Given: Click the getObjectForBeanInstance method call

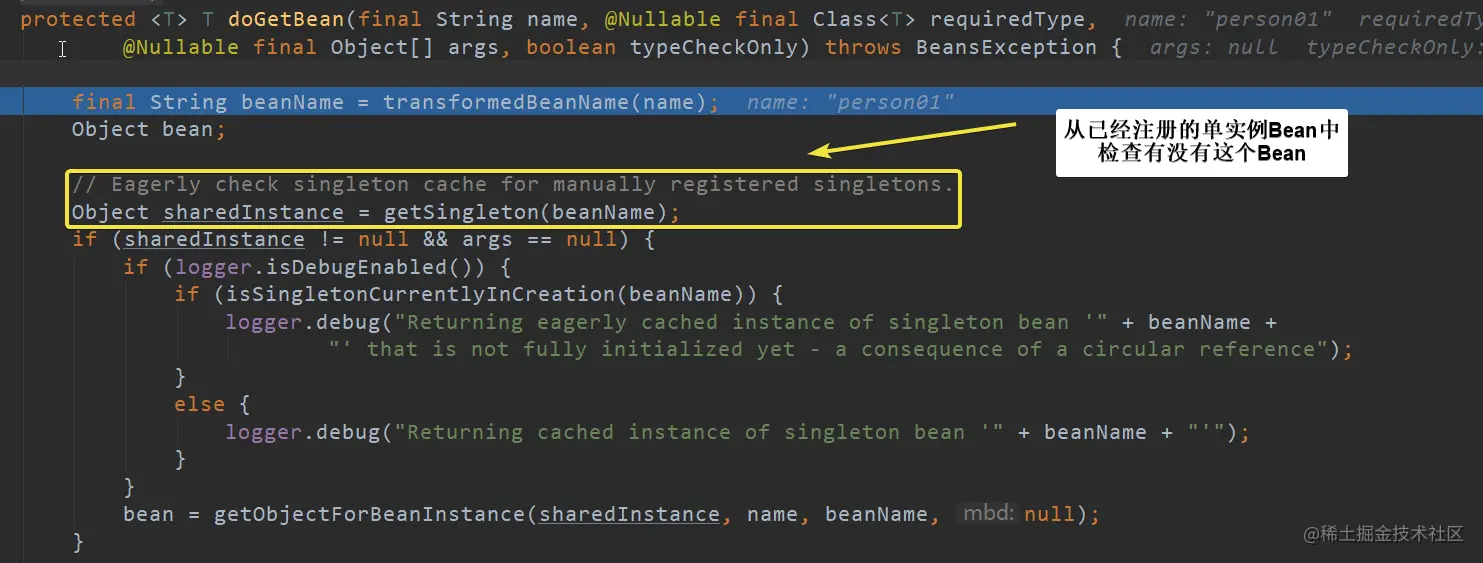Looking at the screenshot, I should (370, 514).
